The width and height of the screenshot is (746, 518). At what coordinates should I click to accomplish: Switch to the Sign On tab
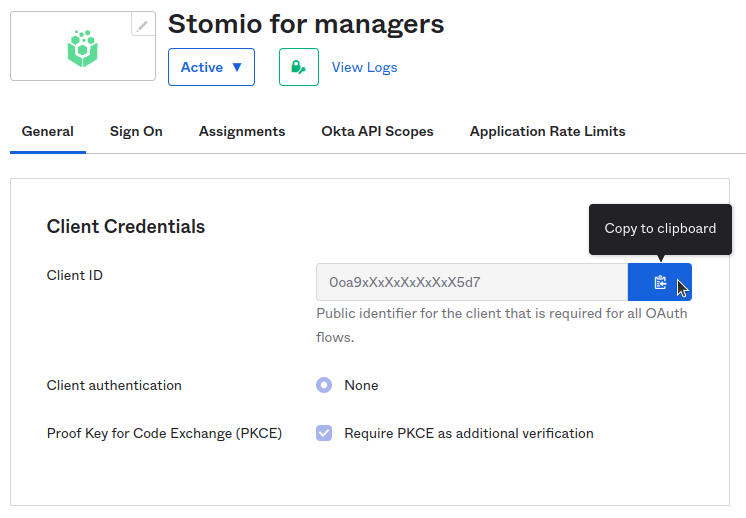[136, 131]
